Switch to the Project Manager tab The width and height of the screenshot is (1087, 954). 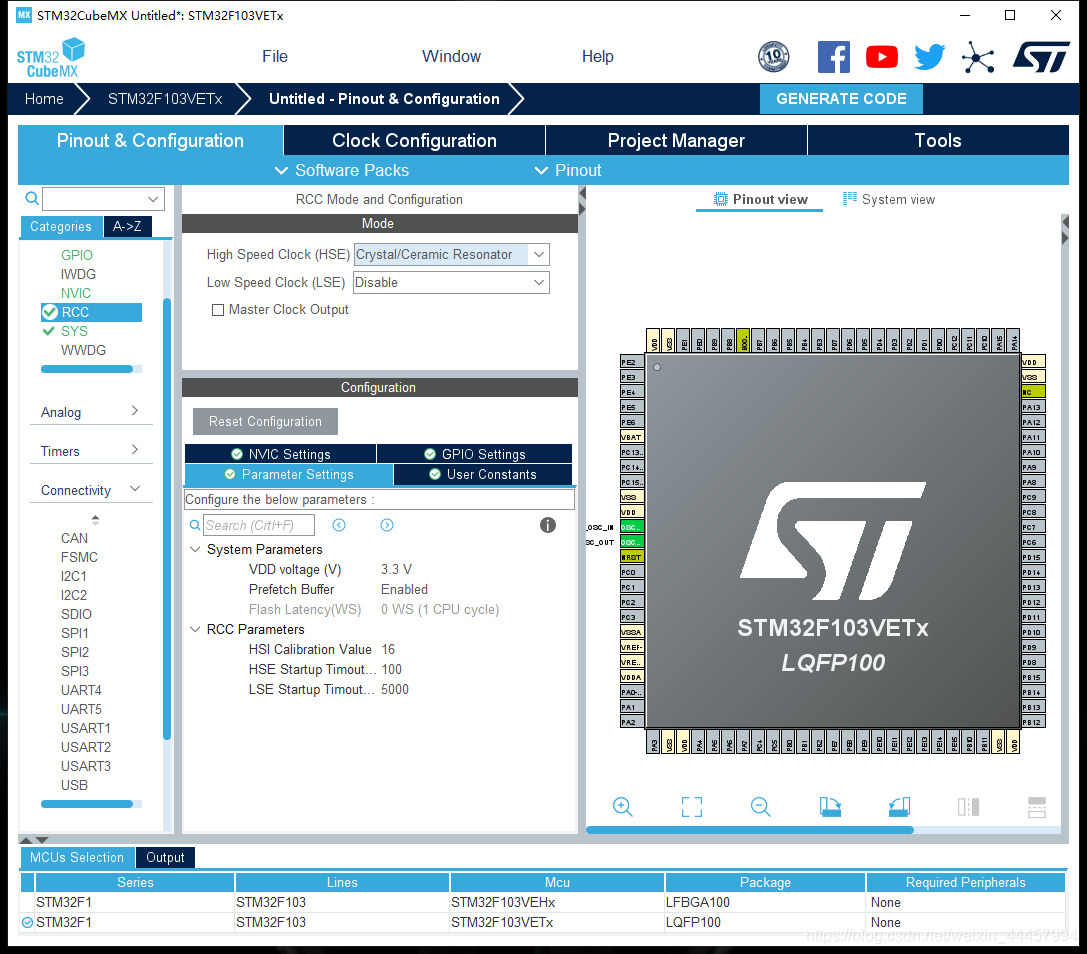(676, 141)
